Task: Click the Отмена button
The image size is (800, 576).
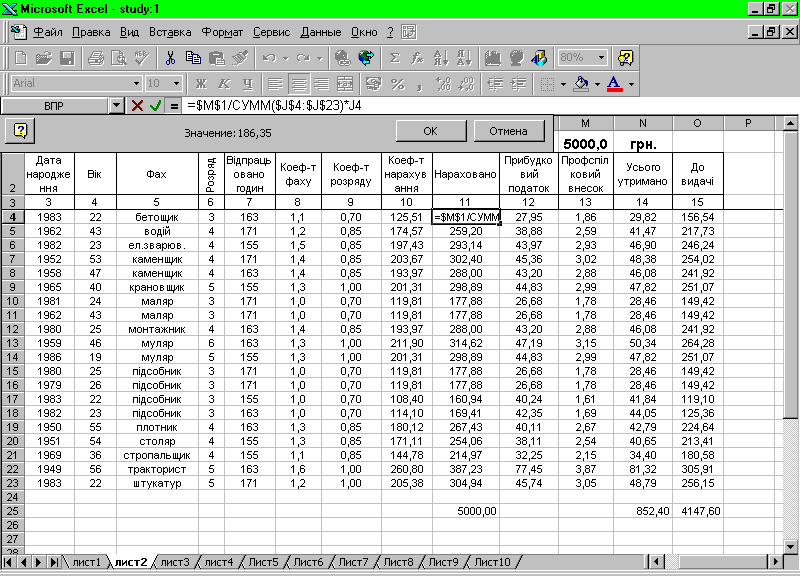Action: point(508,131)
